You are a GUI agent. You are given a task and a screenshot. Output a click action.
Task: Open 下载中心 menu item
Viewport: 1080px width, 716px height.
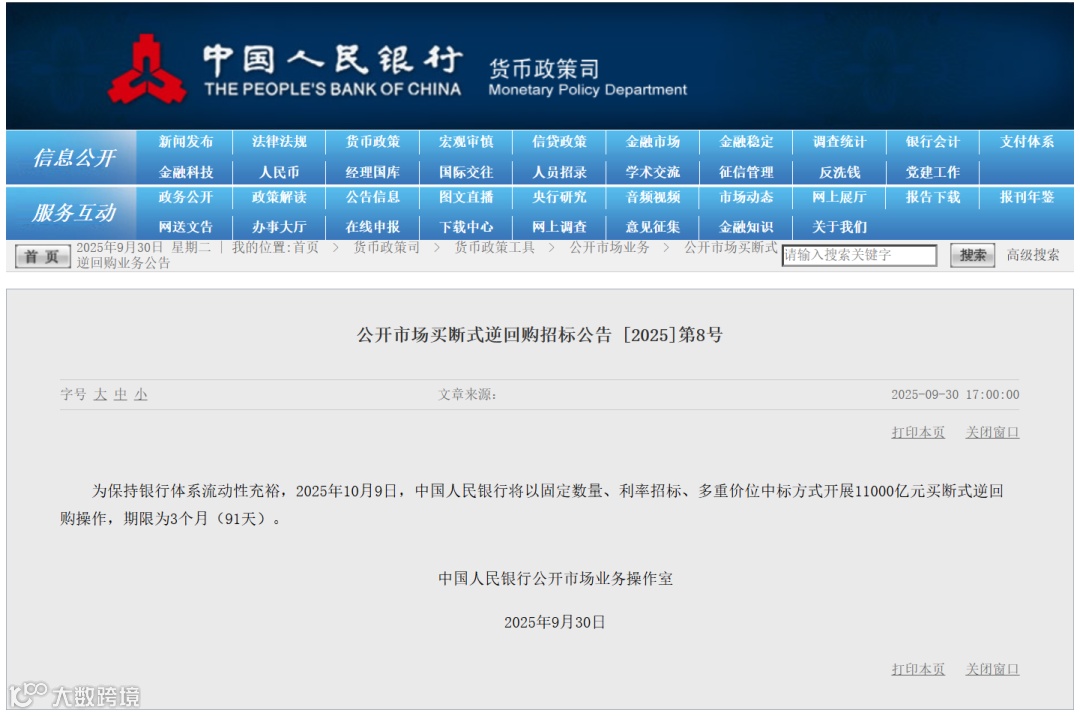pyautogui.click(x=466, y=227)
